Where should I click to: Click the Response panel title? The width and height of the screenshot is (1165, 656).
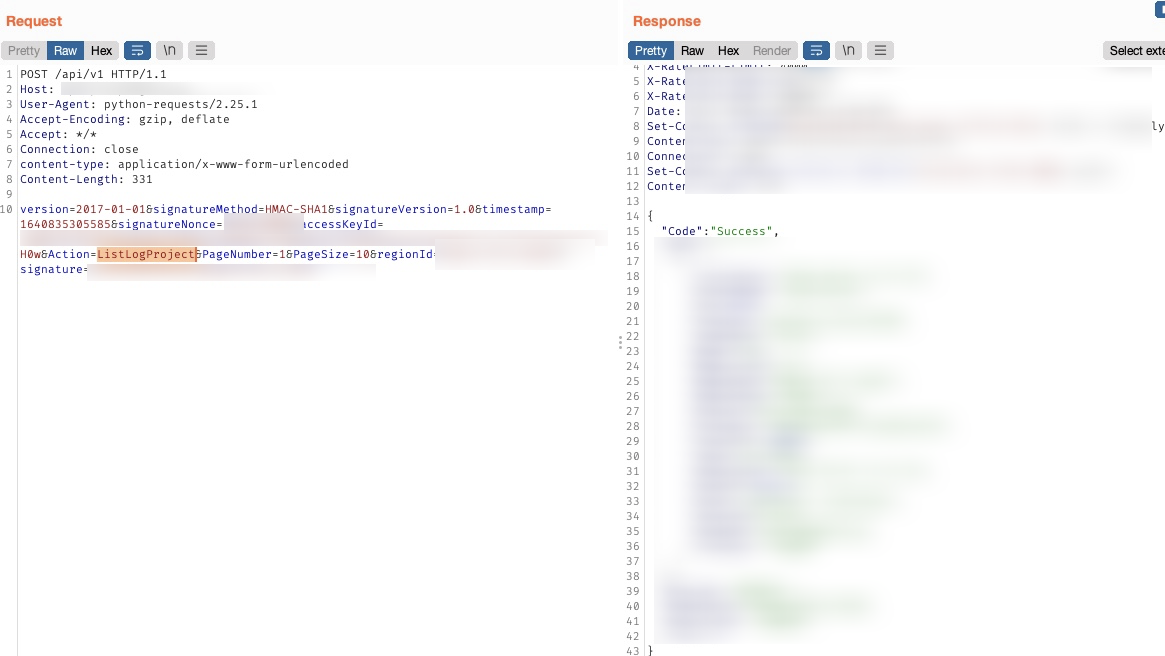pyautogui.click(x=666, y=21)
